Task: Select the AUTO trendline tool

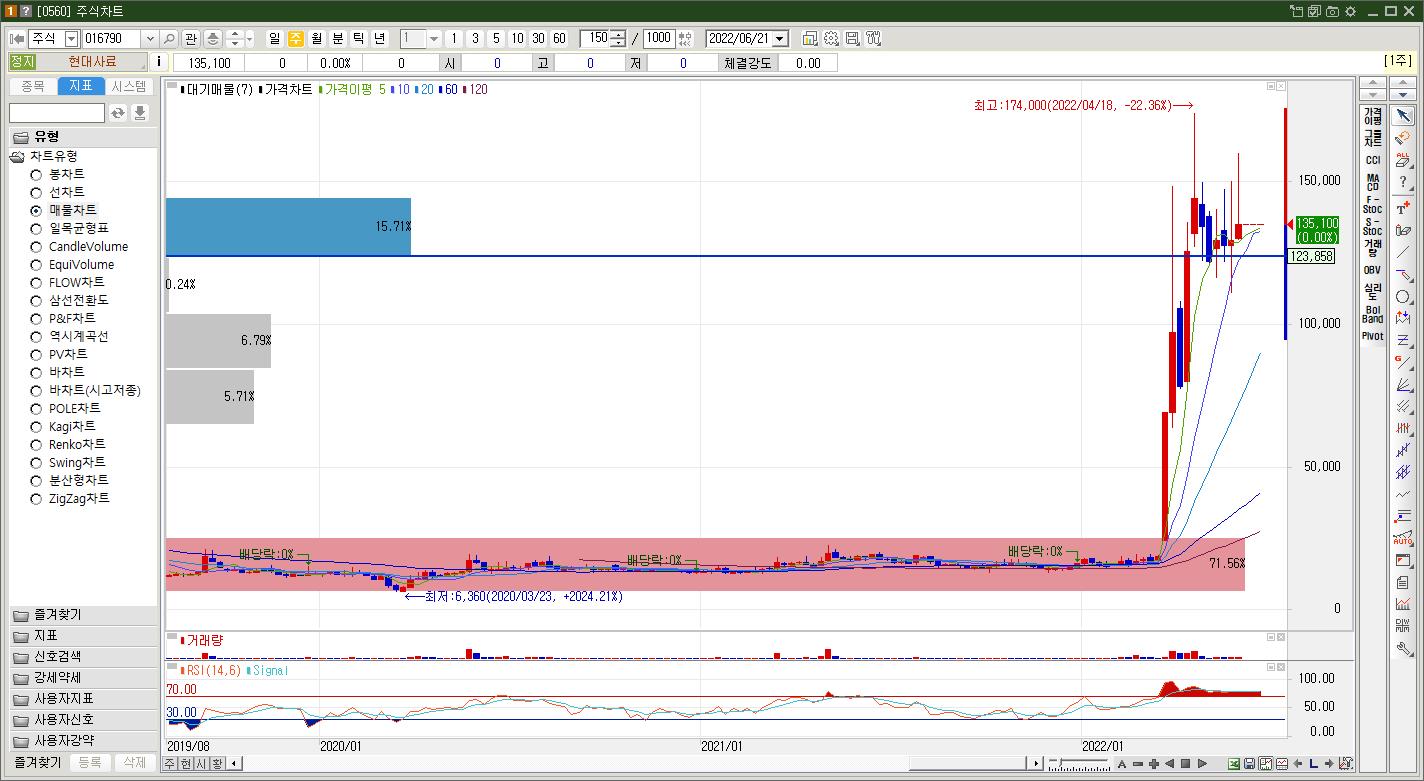Action: [1403, 539]
